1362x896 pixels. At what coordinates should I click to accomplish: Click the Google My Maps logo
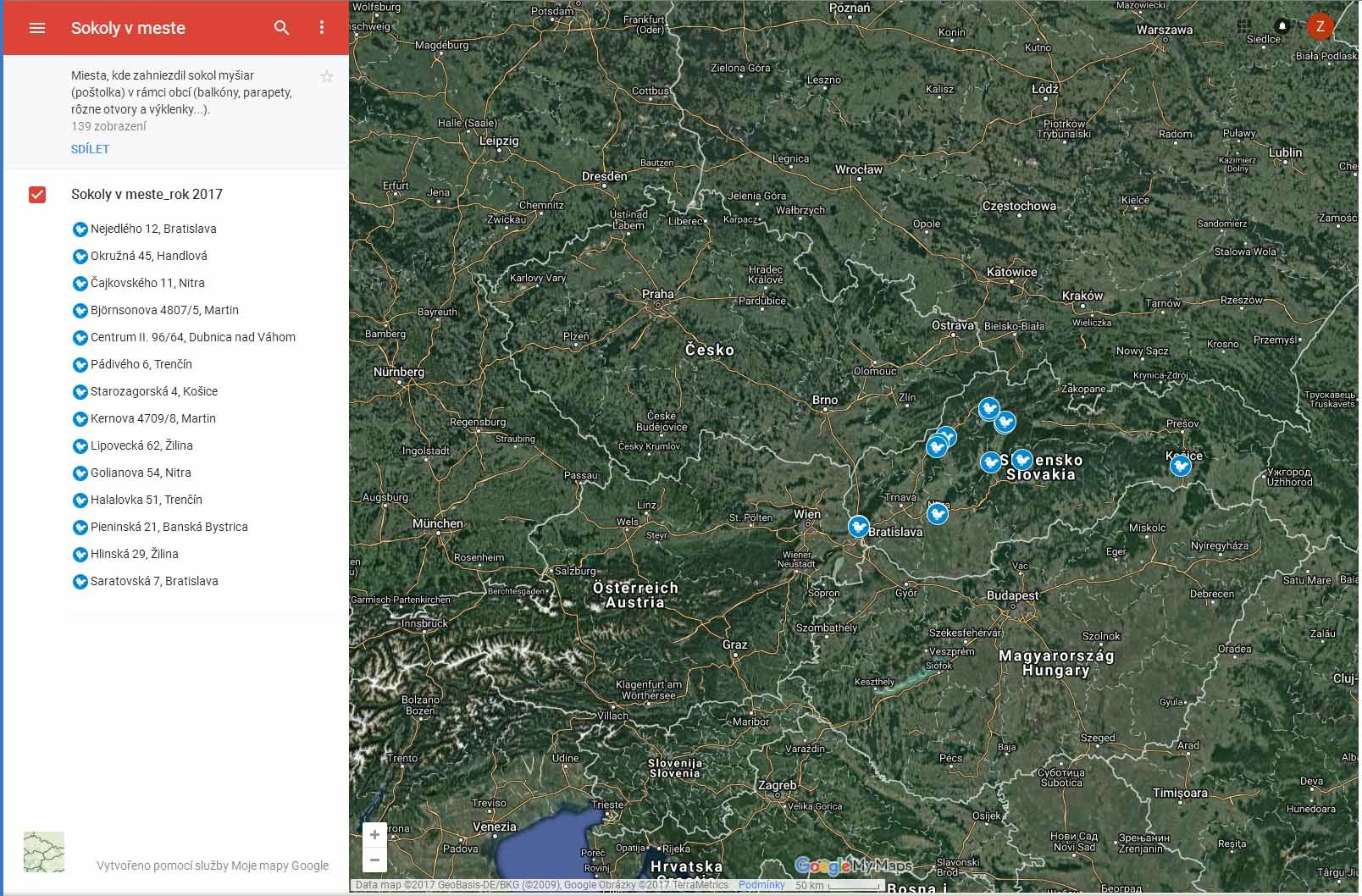(x=853, y=866)
